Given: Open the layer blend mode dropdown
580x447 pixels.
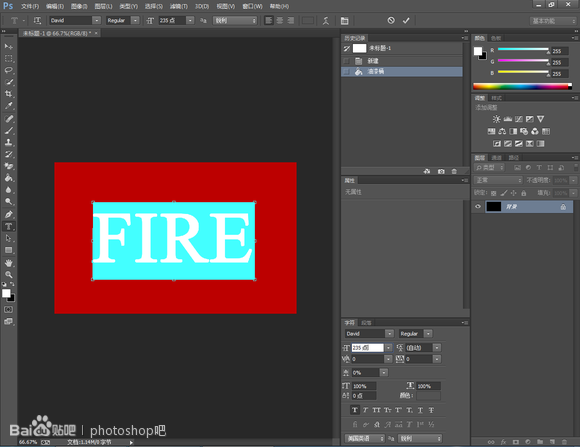Looking at the screenshot, I should pos(498,180).
